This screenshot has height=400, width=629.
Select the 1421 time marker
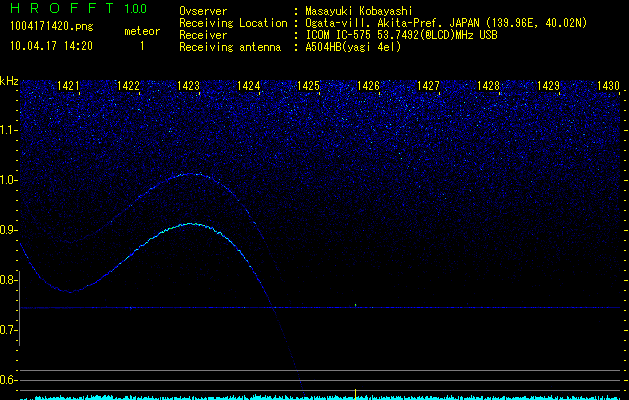(69, 87)
